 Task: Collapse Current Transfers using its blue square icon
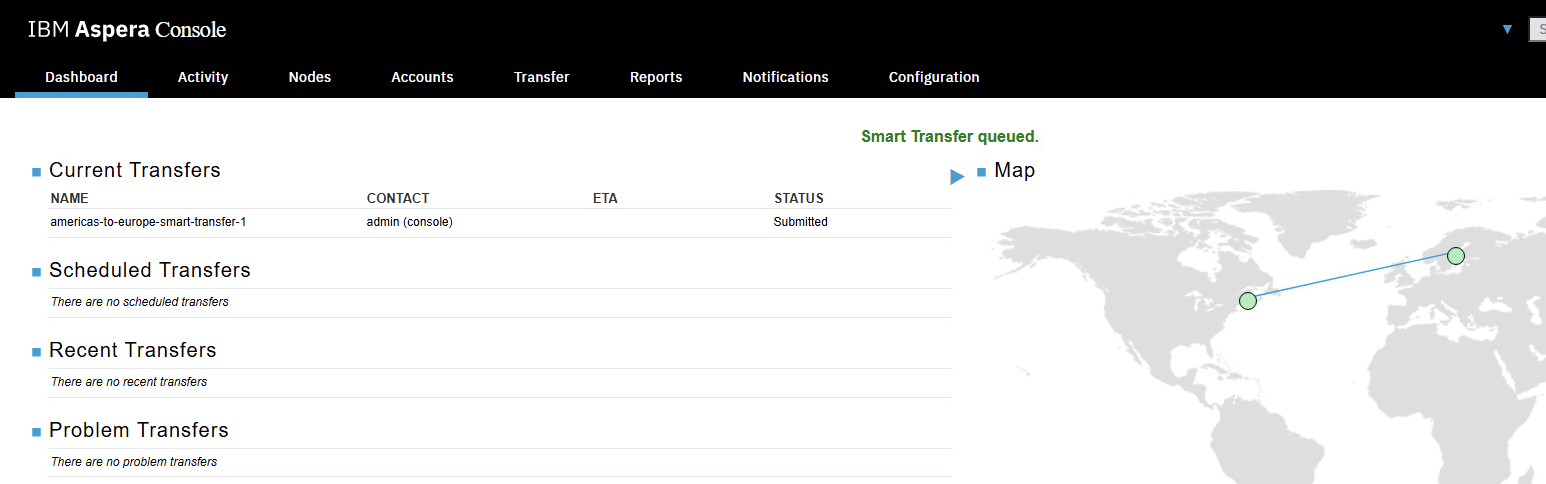click(x=36, y=173)
